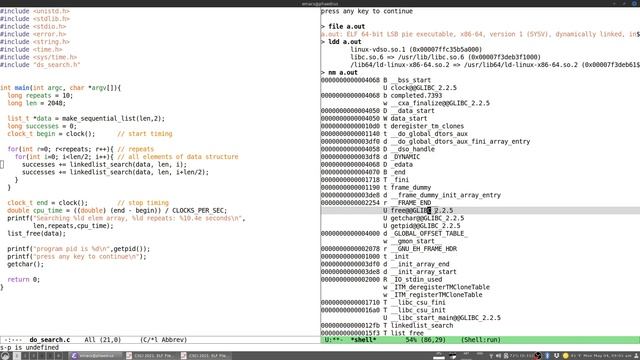Click the 'long successes = 0;' line
Viewport: 640px width, 360px height.
[x=42, y=126]
